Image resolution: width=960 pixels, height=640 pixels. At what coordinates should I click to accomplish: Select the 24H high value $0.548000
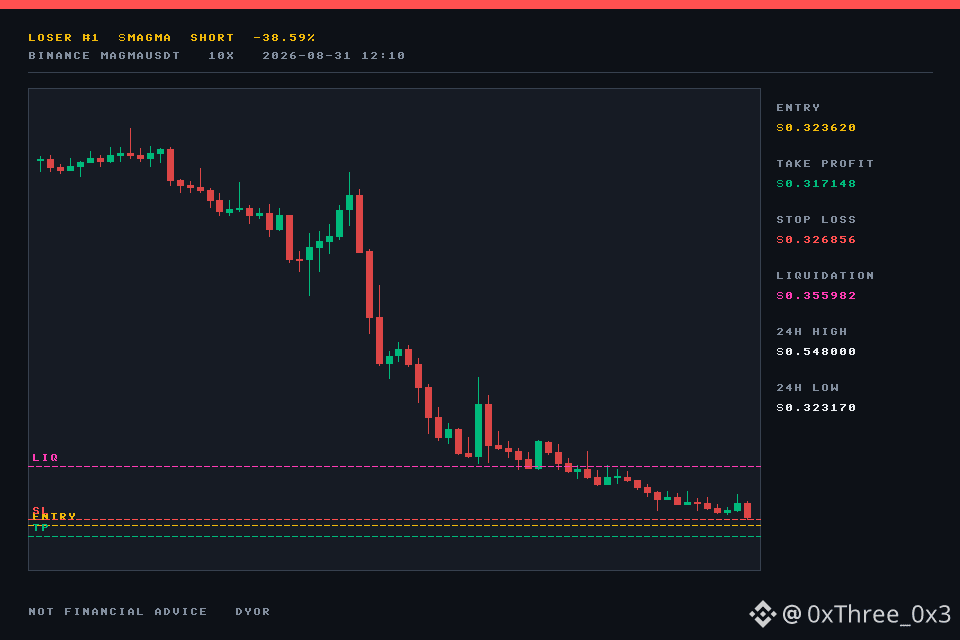(x=816, y=352)
